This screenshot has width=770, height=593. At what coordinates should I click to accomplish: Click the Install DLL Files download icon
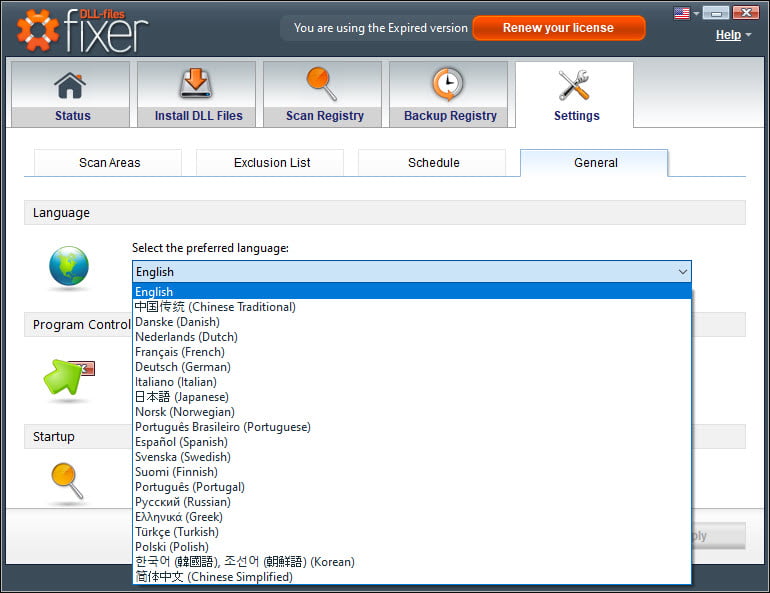coord(196,84)
